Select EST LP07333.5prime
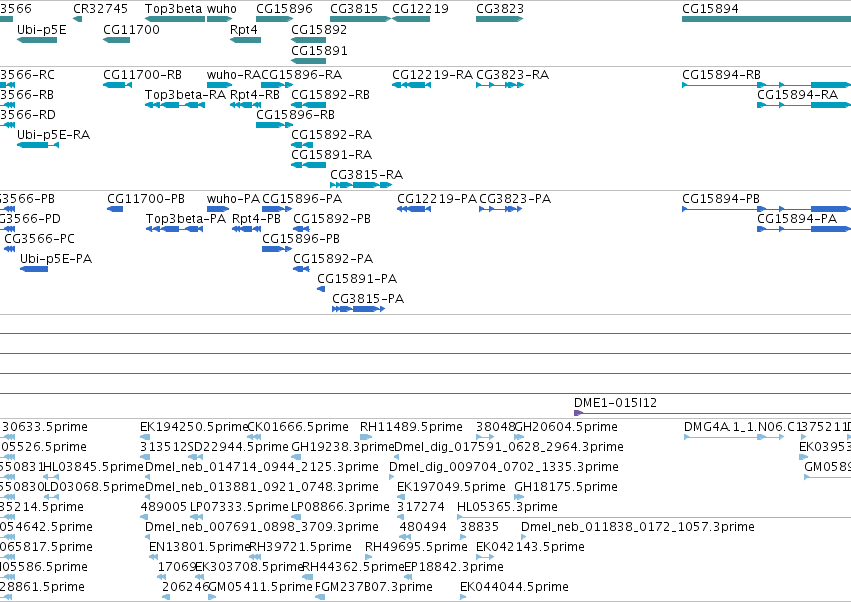This screenshot has width=851, height=602. (x=196, y=517)
